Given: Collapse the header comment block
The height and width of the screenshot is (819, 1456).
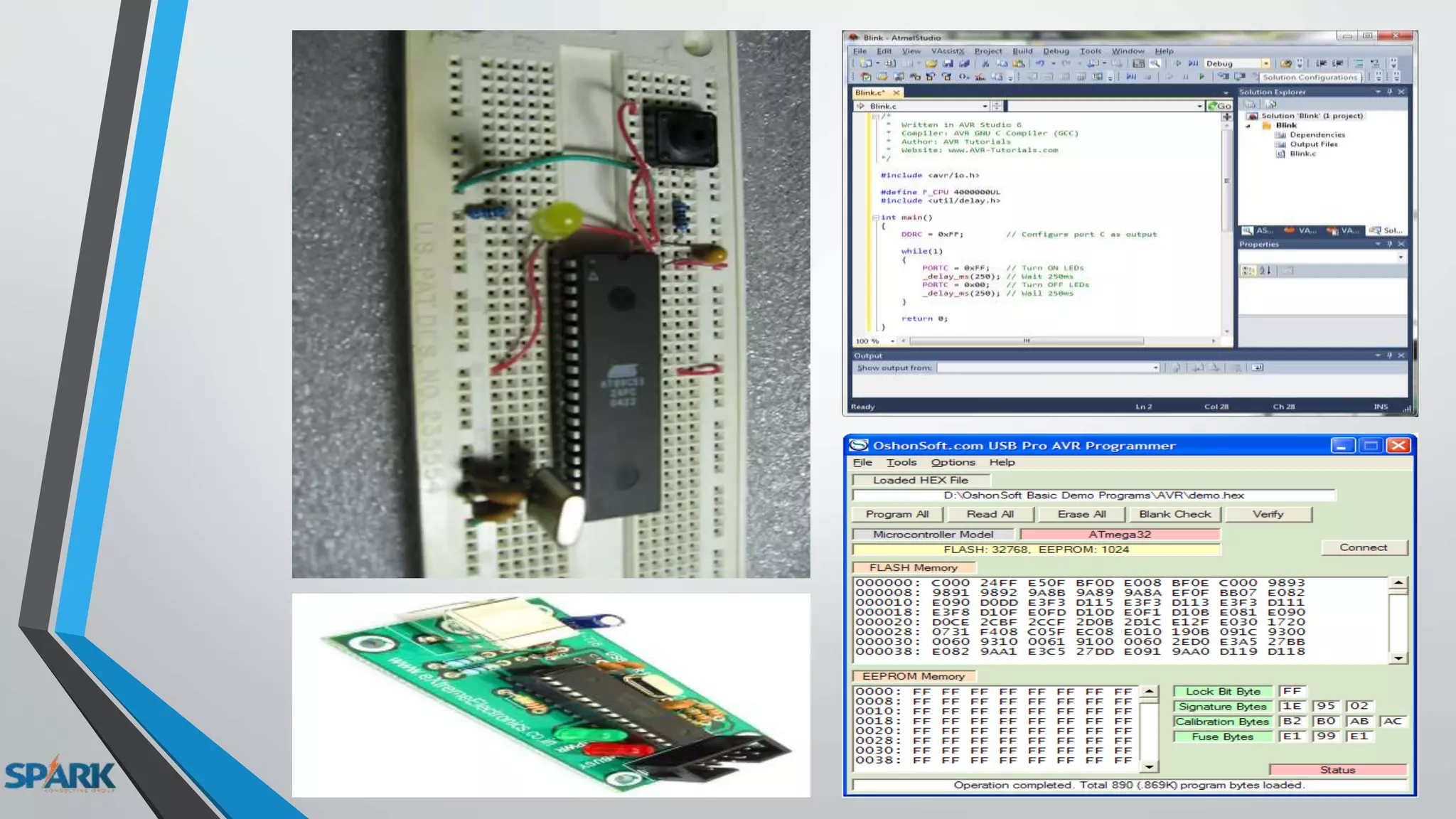Looking at the screenshot, I should [876, 116].
